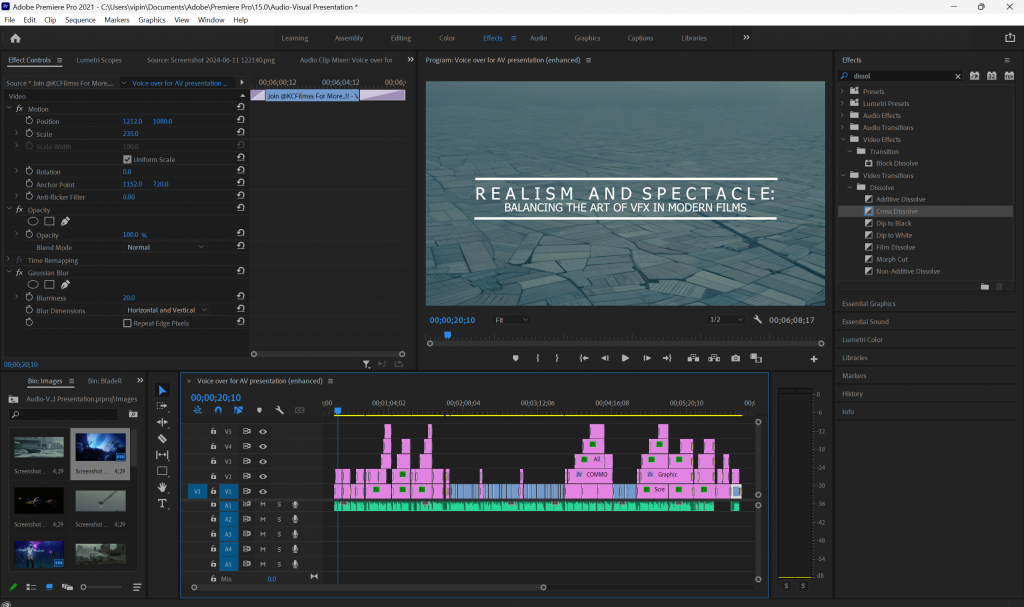Image resolution: width=1024 pixels, height=607 pixels.
Task: Open Program monitor button editor plus icon
Action: [x=814, y=359]
